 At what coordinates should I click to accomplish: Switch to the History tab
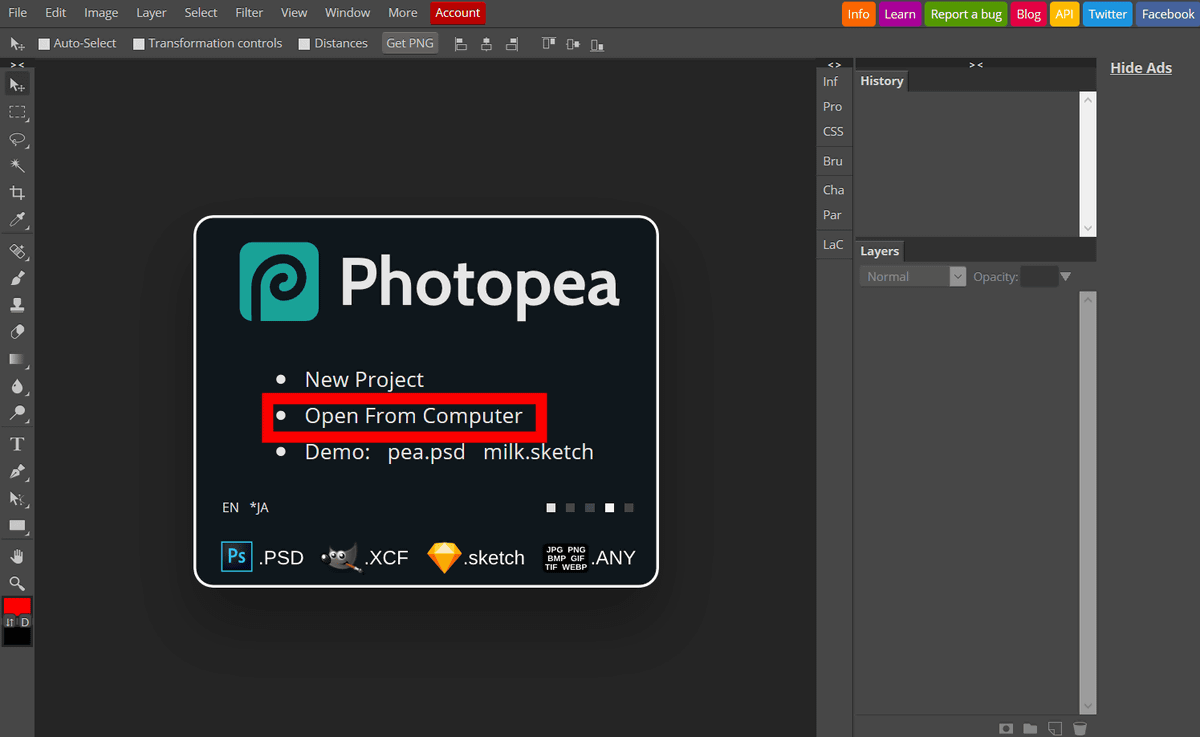coord(882,81)
